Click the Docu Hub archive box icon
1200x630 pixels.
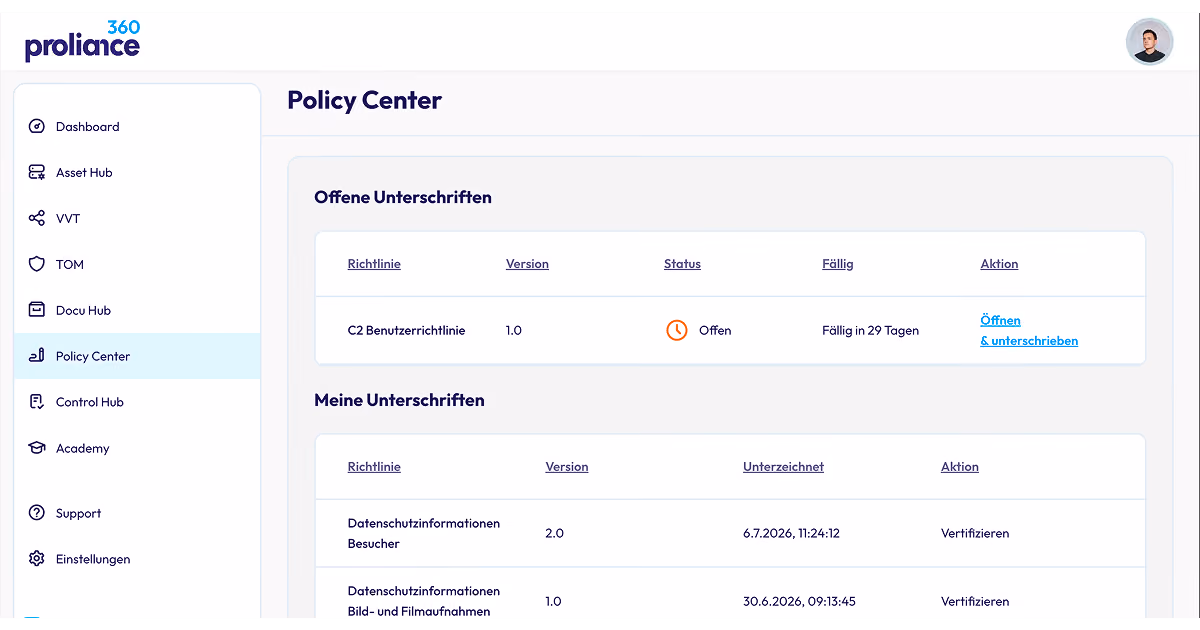point(37,310)
